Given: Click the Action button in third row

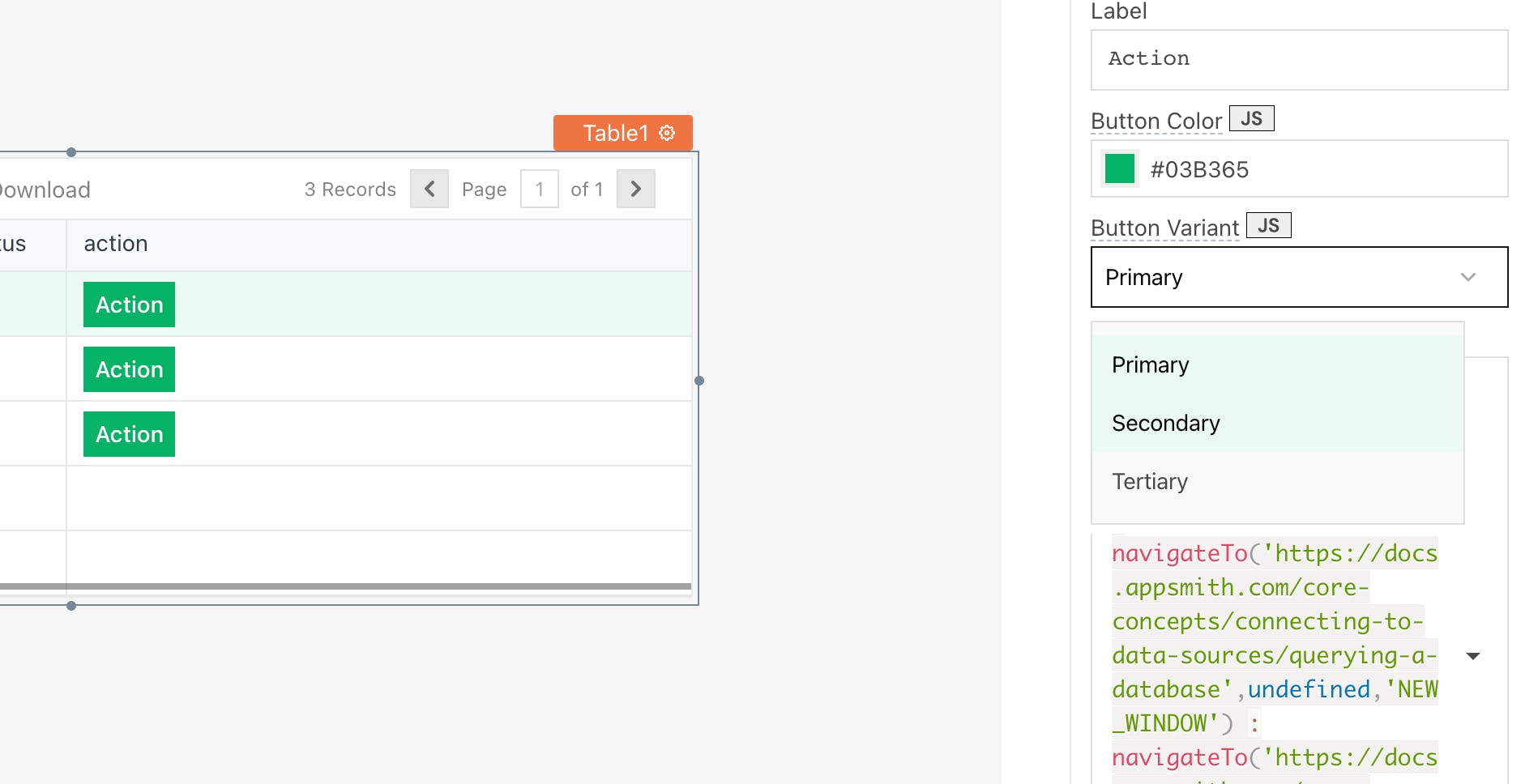Looking at the screenshot, I should [x=129, y=434].
